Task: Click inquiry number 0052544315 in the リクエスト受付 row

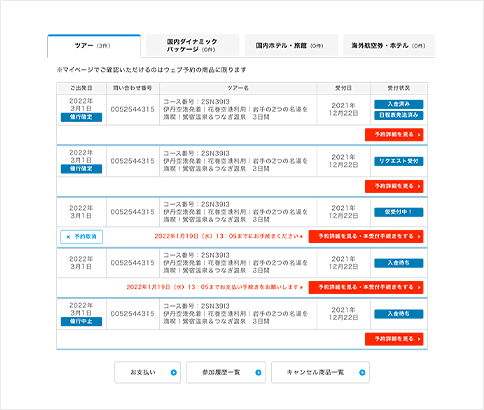Action: coord(133,161)
